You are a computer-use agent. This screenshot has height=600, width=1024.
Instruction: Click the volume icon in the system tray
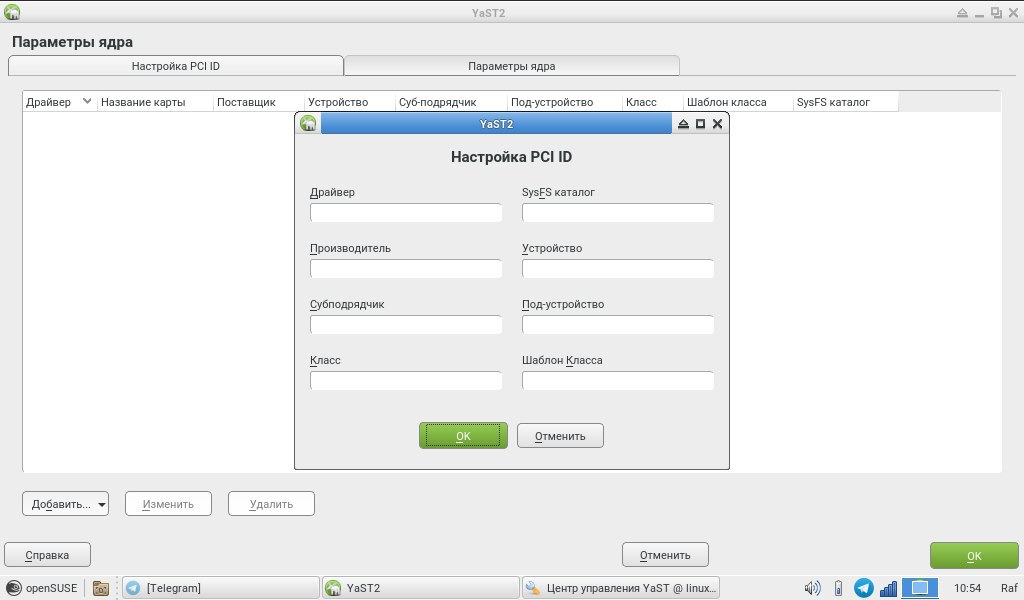click(x=812, y=588)
